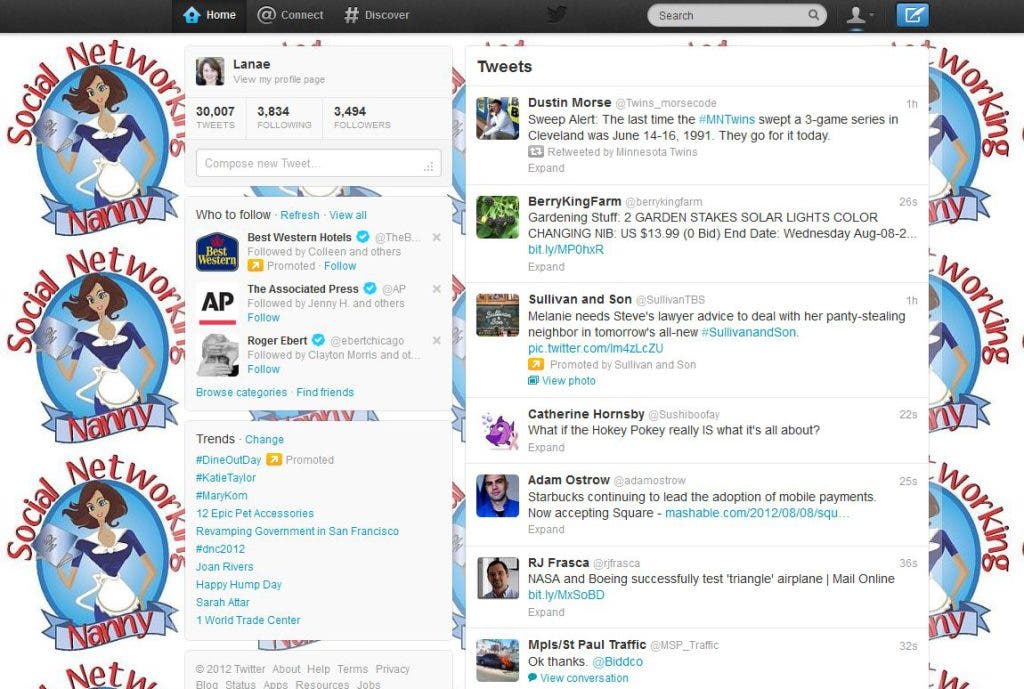Click View all in Who to follow
Image resolution: width=1024 pixels, height=689 pixels.
click(347, 216)
